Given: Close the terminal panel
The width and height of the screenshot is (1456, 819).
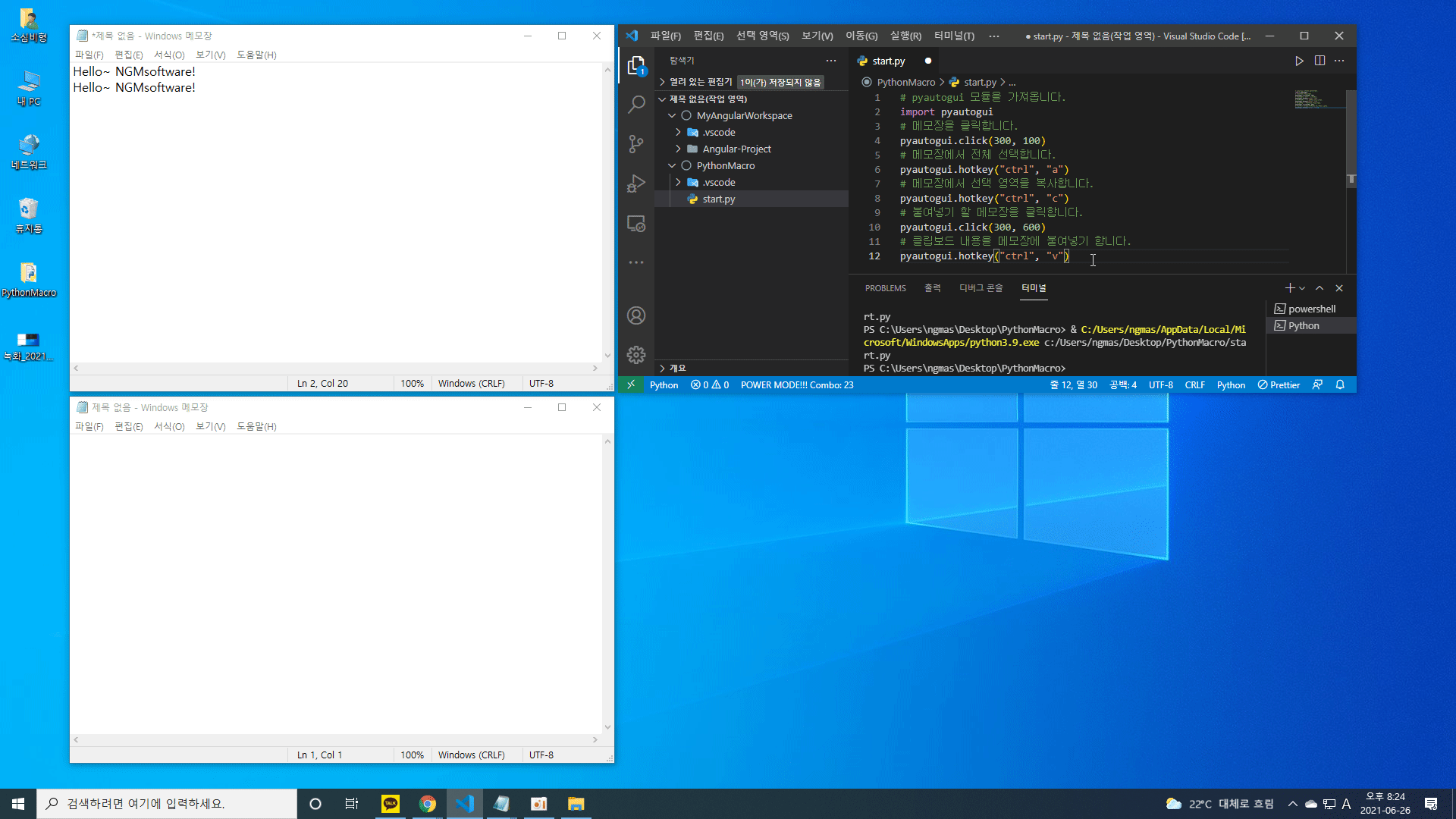Looking at the screenshot, I should pos(1339,288).
